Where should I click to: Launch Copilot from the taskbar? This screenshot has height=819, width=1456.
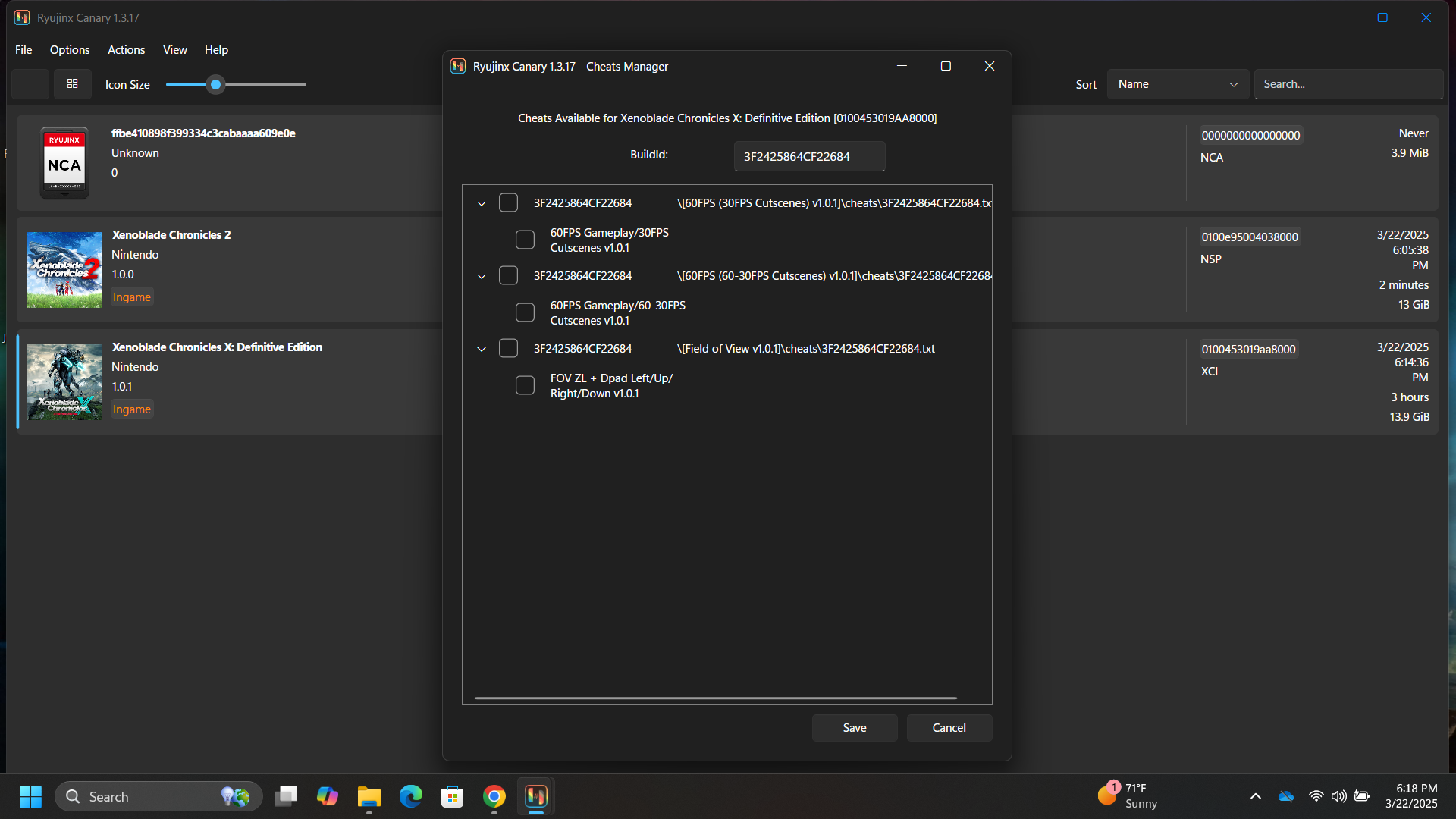[x=328, y=796]
